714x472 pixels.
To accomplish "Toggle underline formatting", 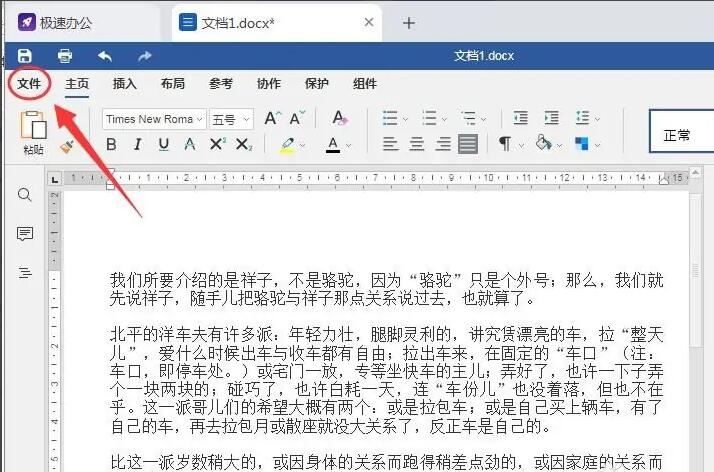I will [163, 144].
